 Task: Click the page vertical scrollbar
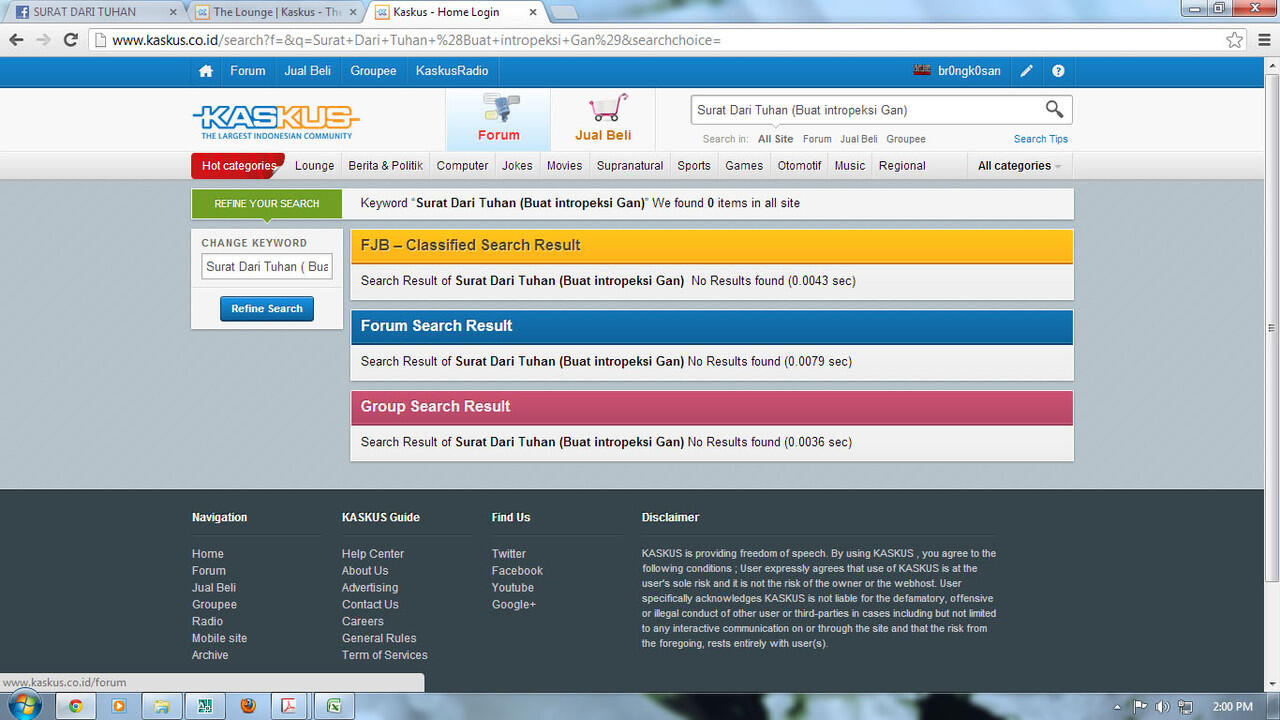coord(1271,327)
